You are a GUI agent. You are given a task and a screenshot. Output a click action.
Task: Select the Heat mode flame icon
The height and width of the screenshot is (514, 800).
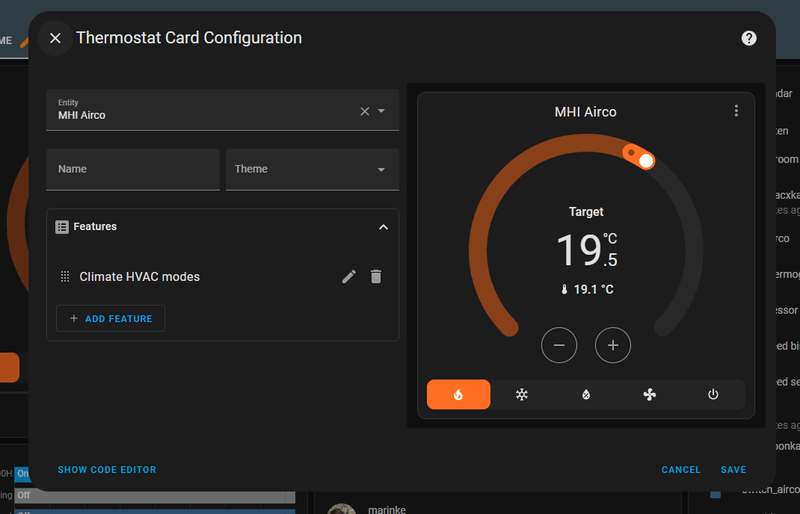tap(459, 395)
